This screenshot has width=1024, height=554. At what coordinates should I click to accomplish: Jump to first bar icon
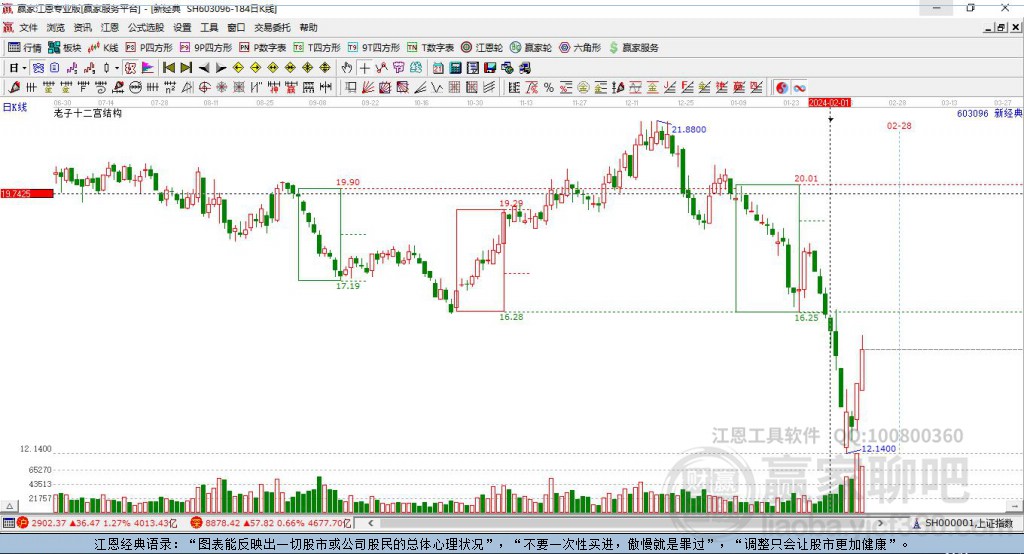[168, 68]
